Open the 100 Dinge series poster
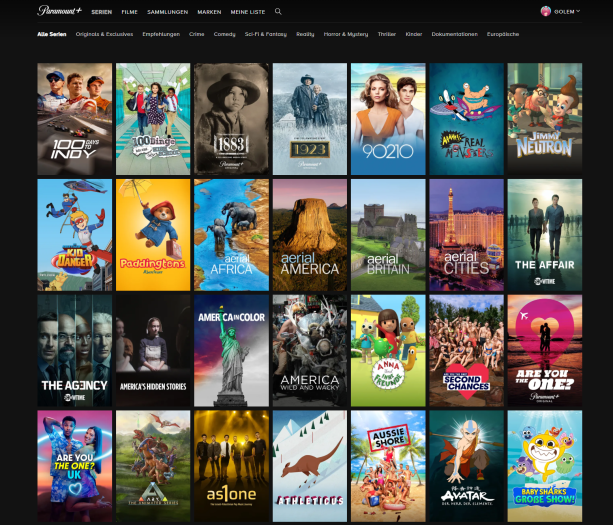Image resolution: width=613 pixels, height=525 pixels. pyautogui.click(x=153, y=119)
